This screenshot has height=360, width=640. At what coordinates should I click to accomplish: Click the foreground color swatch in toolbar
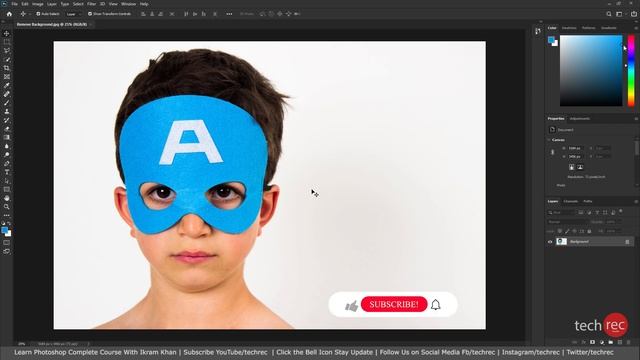click(4, 230)
